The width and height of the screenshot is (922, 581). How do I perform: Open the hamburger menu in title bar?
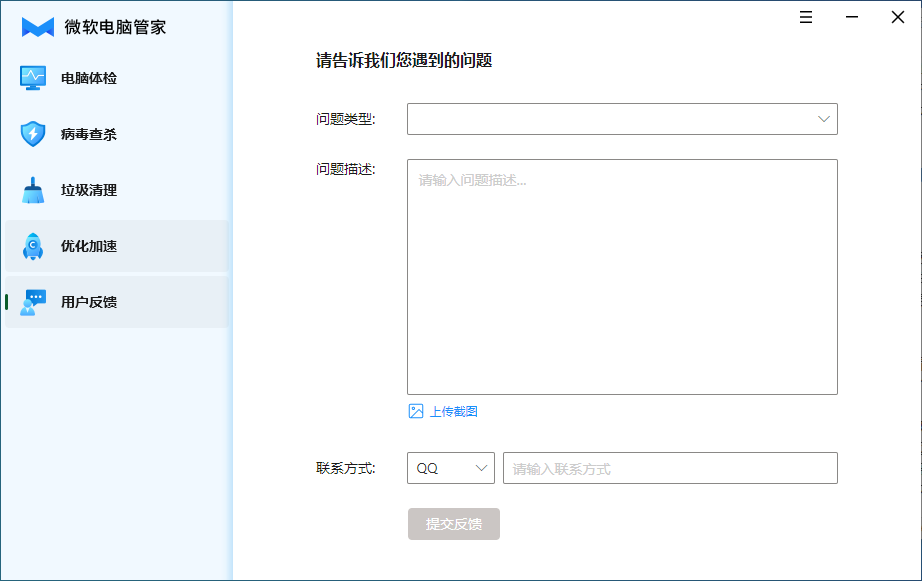tap(806, 17)
